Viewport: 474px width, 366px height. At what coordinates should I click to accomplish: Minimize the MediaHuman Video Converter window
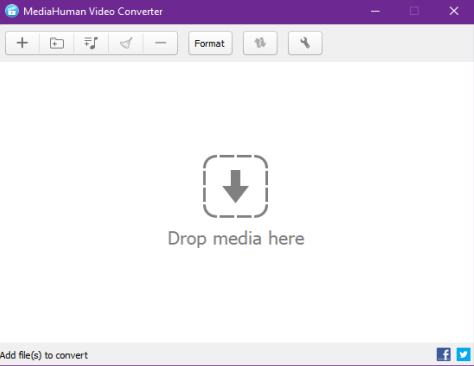[x=375, y=11]
